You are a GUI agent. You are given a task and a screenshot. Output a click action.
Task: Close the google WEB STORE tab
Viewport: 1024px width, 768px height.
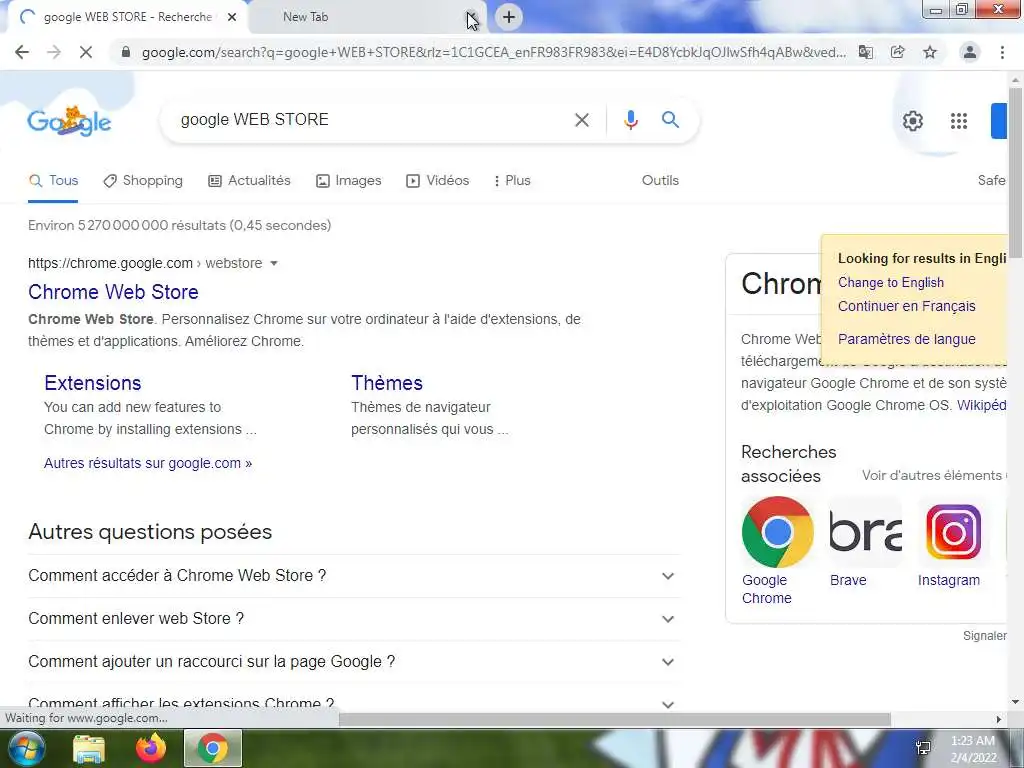pos(232,17)
